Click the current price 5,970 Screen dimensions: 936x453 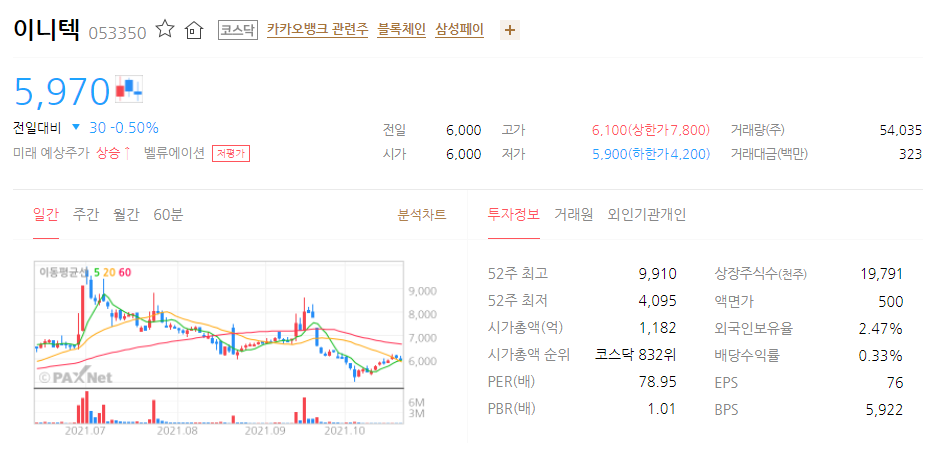(62, 91)
